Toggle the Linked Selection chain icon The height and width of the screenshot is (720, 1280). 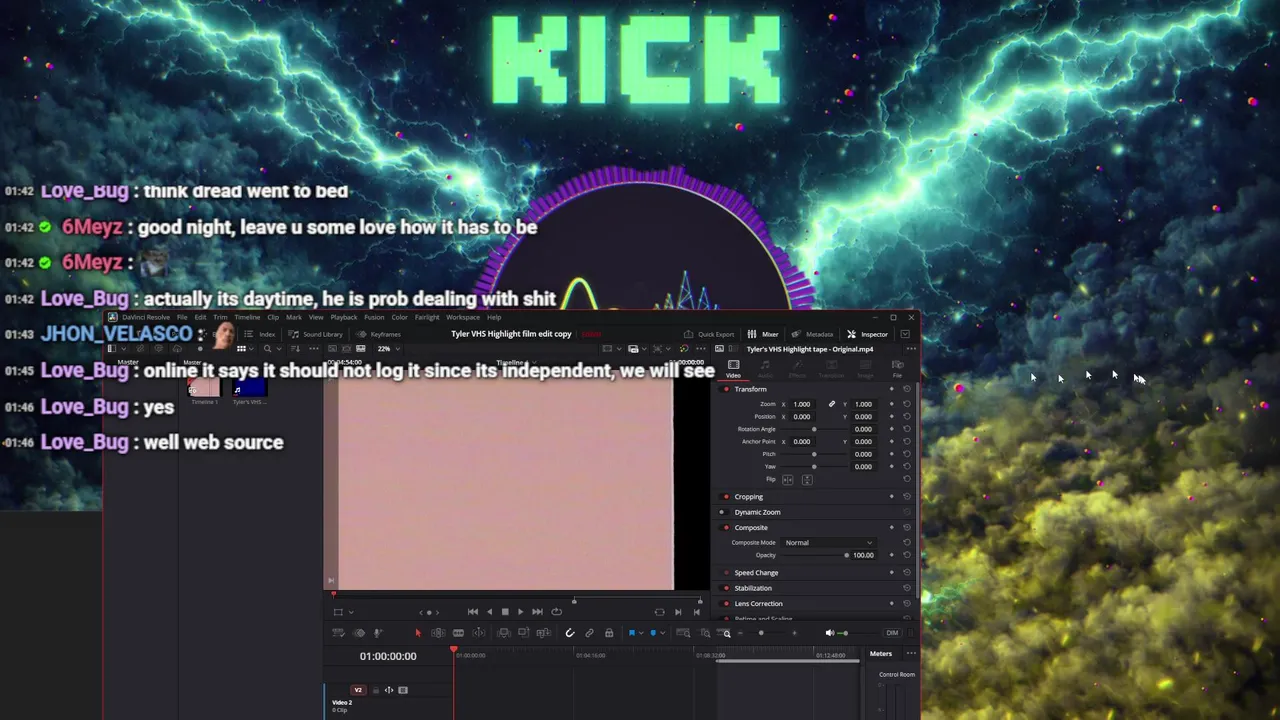pyautogui.click(x=589, y=633)
